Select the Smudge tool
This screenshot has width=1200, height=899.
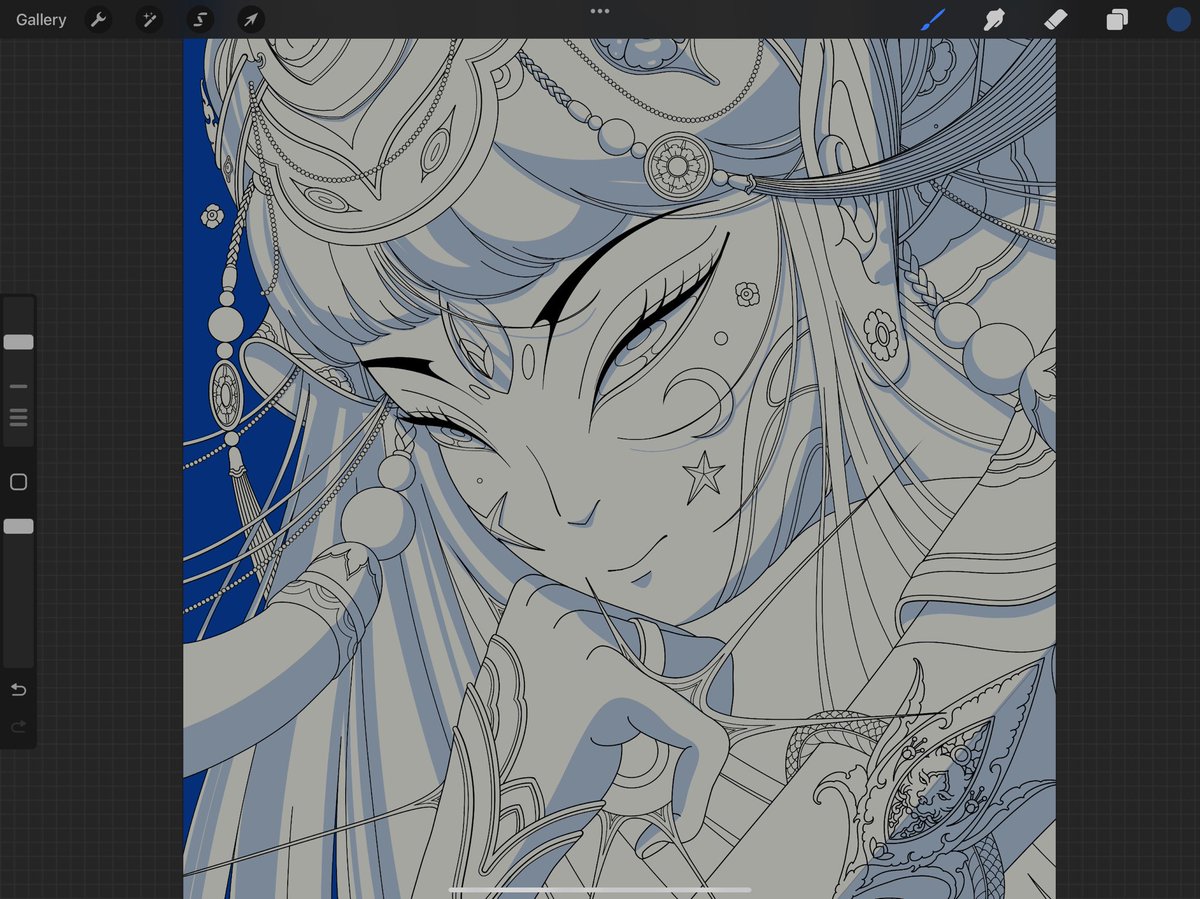click(x=994, y=19)
